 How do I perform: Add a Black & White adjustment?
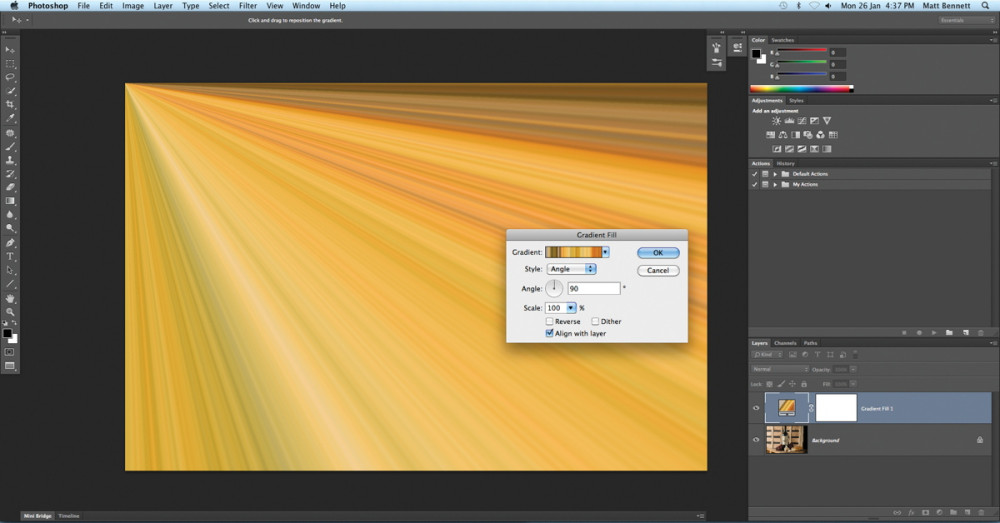click(x=795, y=135)
